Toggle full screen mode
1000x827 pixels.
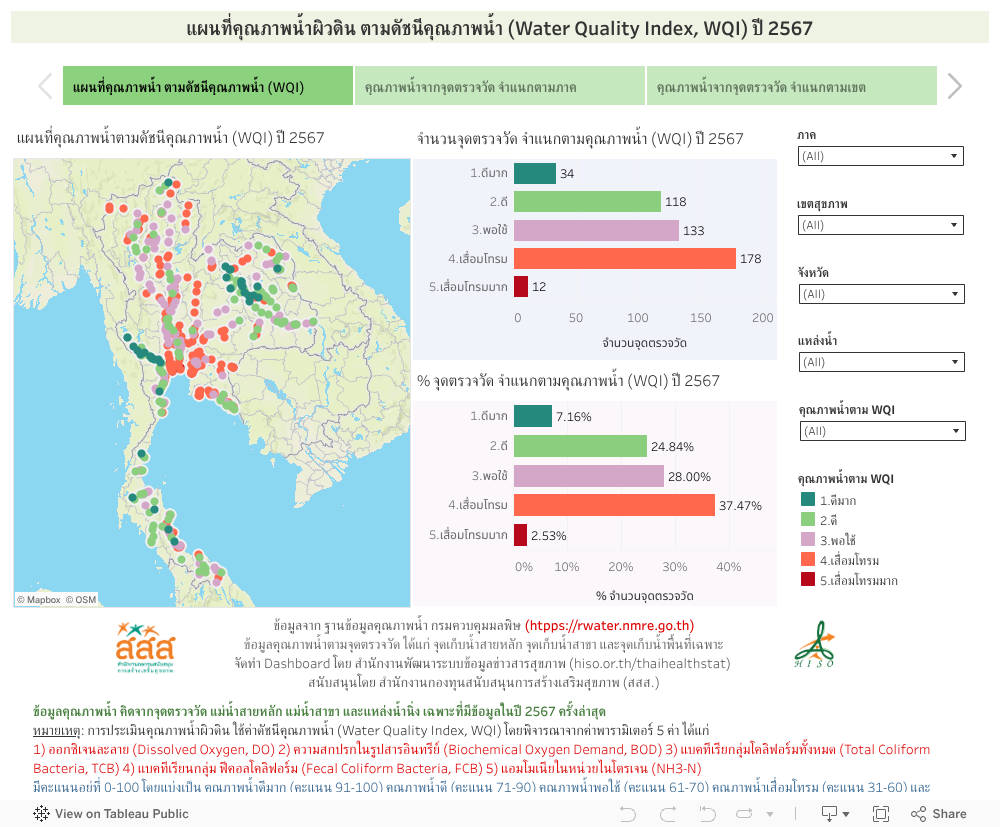880,813
